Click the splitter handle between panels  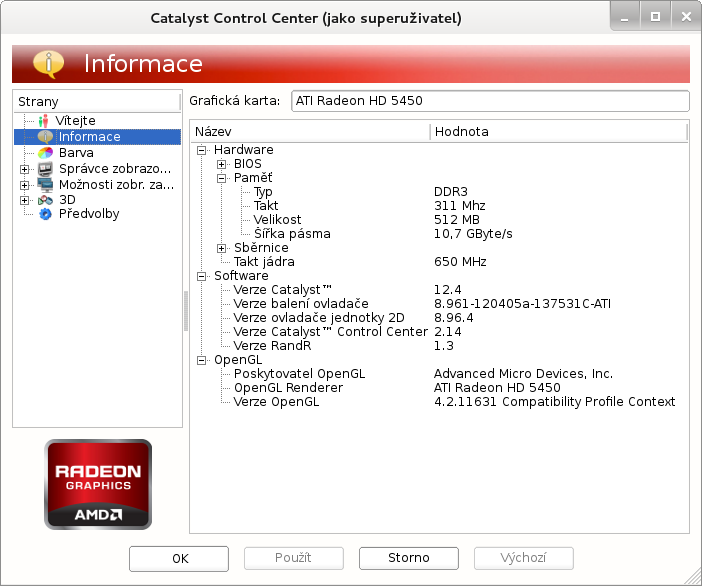pos(186,311)
